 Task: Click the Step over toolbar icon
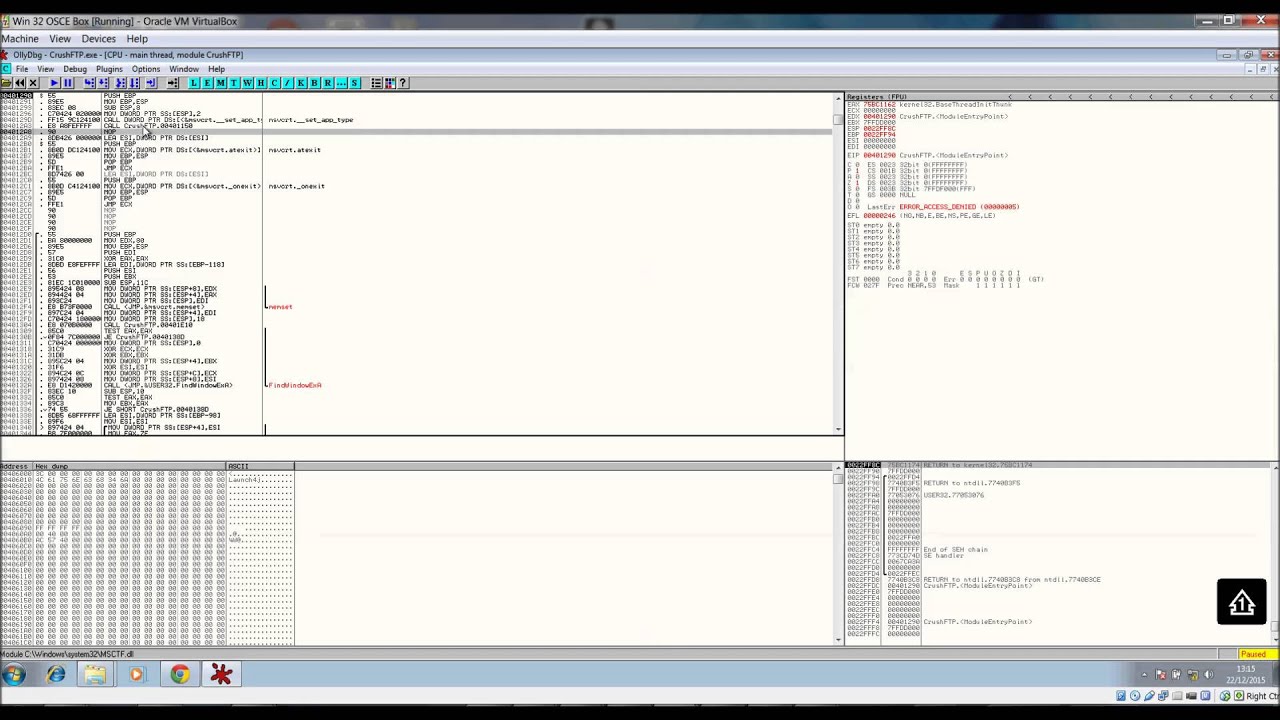(104, 83)
